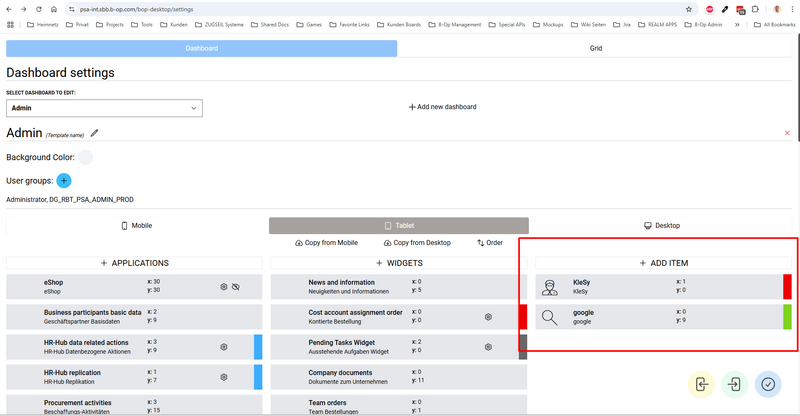Open settings gear for eShop application

click(x=224, y=287)
